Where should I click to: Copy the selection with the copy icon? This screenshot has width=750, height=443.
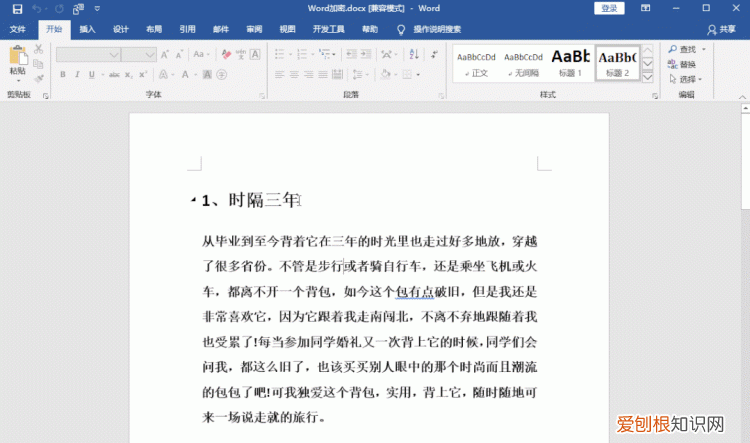click(x=39, y=64)
